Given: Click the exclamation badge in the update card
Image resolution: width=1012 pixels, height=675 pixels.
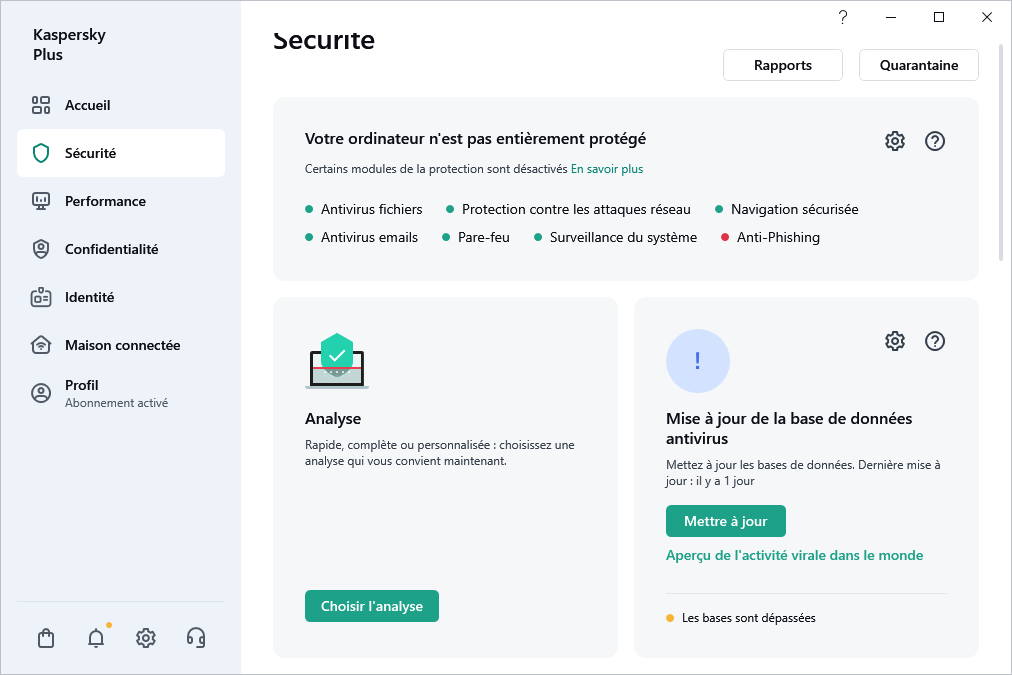Looking at the screenshot, I should 698,361.
